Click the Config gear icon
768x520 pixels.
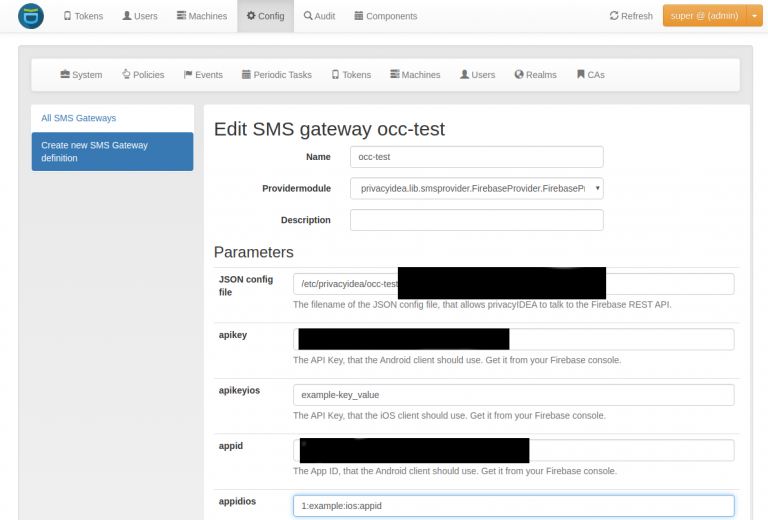251,16
